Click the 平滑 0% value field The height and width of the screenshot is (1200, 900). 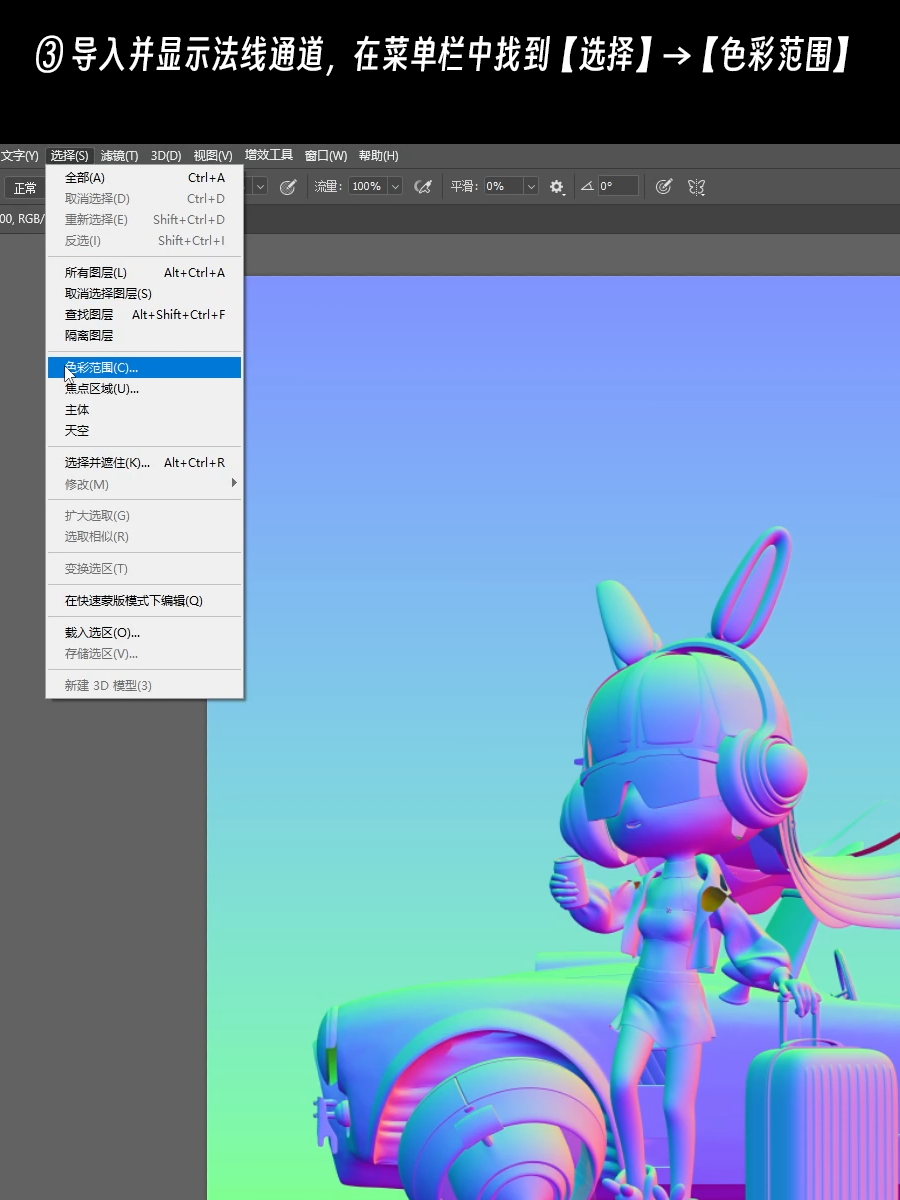tap(503, 186)
